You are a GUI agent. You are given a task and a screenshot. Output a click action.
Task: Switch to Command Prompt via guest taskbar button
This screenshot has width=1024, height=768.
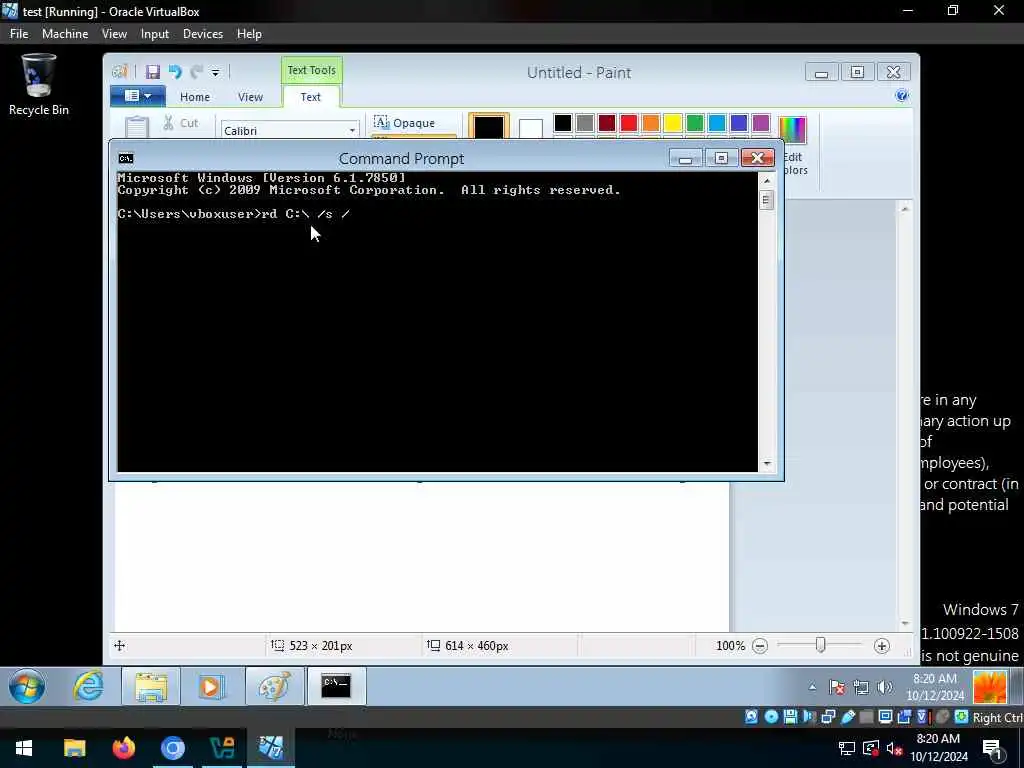tap(336, 687)
